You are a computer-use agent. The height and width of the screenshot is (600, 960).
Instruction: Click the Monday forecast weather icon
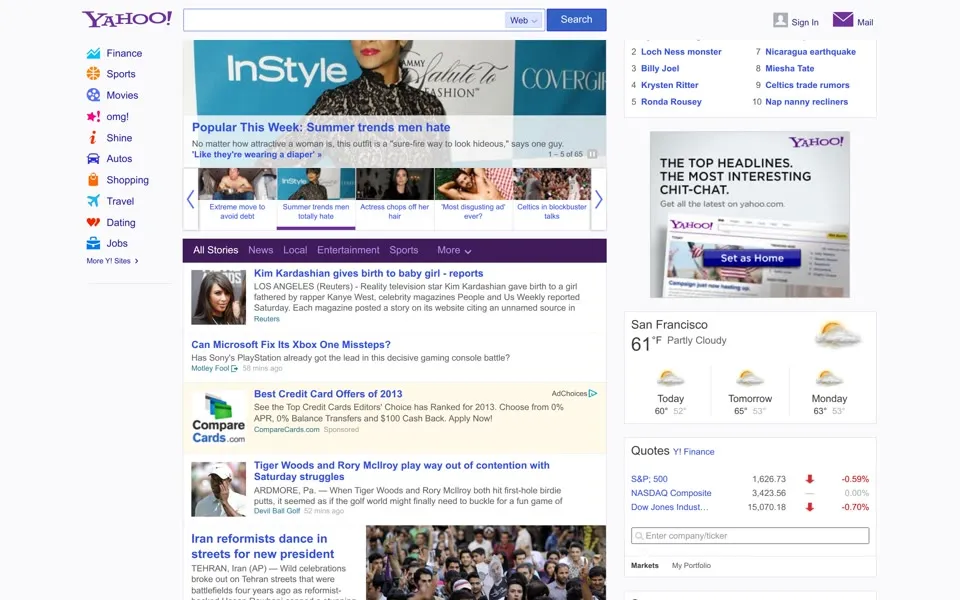pyautogui.click(x=829, y=378)
